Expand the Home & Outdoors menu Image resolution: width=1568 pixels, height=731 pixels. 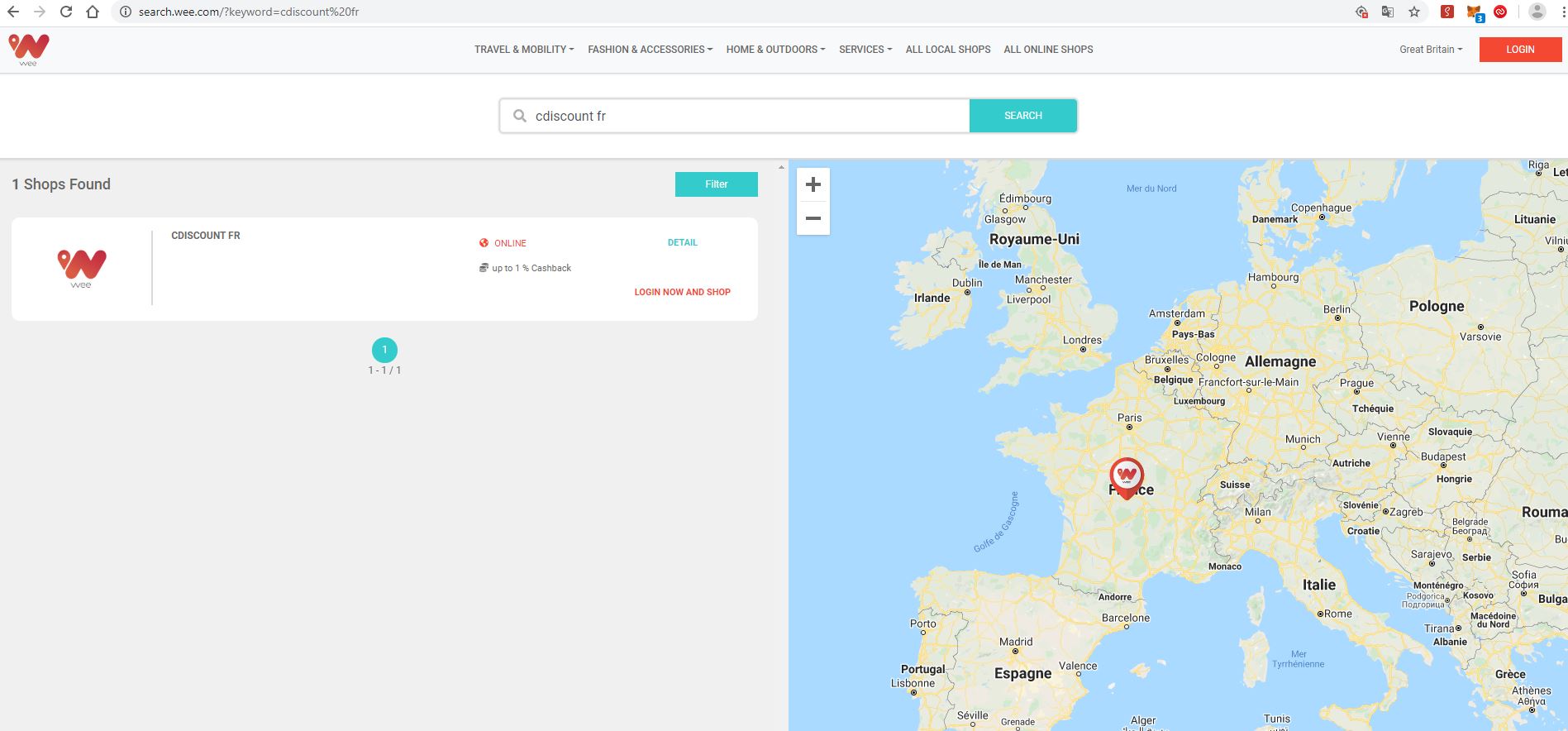point(775,50)
